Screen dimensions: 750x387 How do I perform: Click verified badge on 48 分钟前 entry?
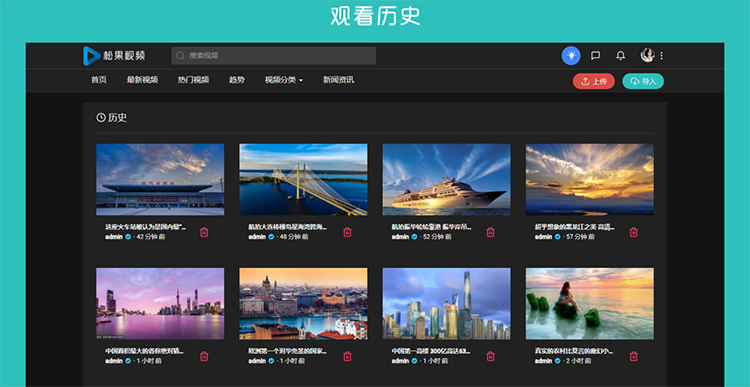pyautogui.click(x=271, y=237)
